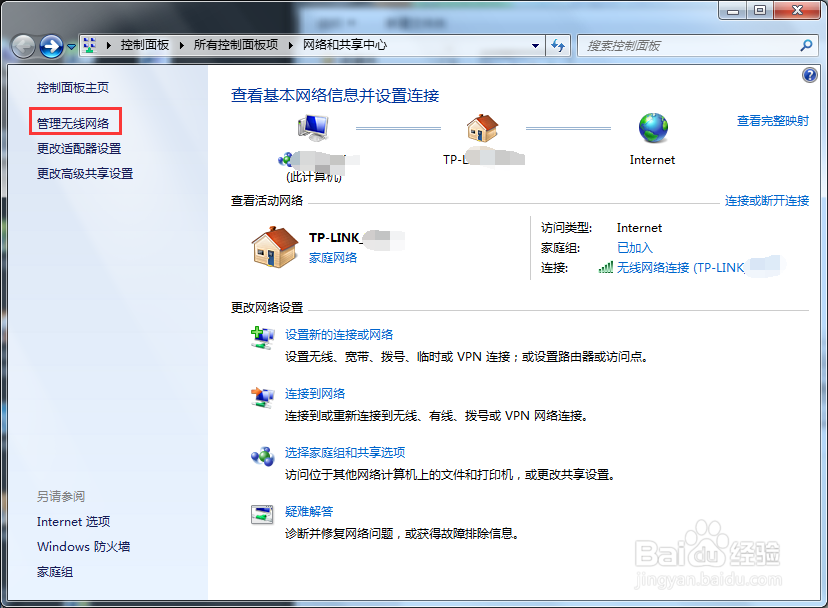Click the house router icon in network map

tap(482, 128)
